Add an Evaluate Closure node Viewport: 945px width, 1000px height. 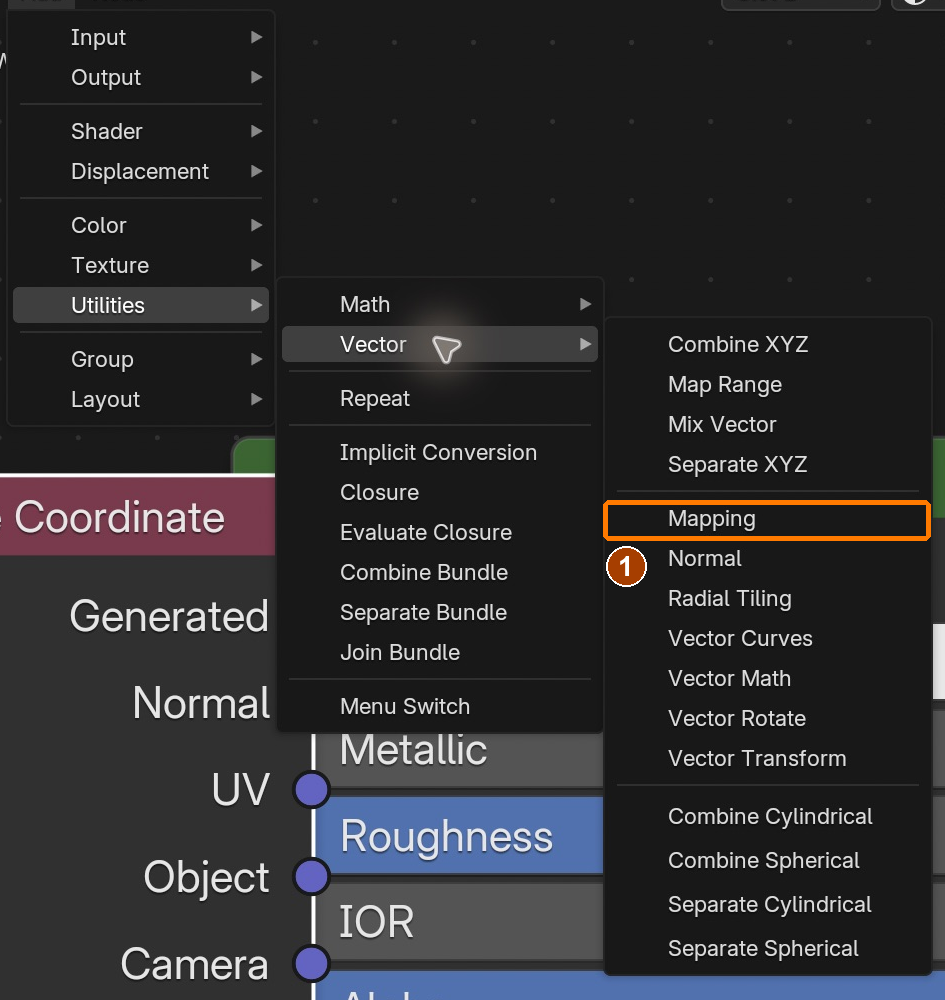pyautogui.click(x=440, y=533)
